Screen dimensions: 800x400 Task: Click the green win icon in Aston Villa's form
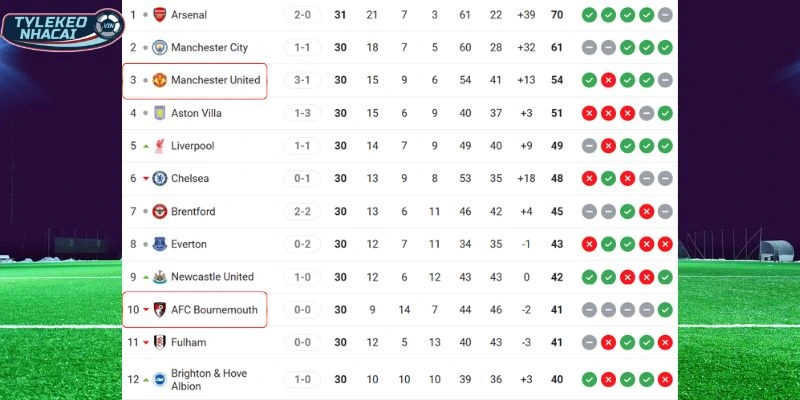[665, 113]
